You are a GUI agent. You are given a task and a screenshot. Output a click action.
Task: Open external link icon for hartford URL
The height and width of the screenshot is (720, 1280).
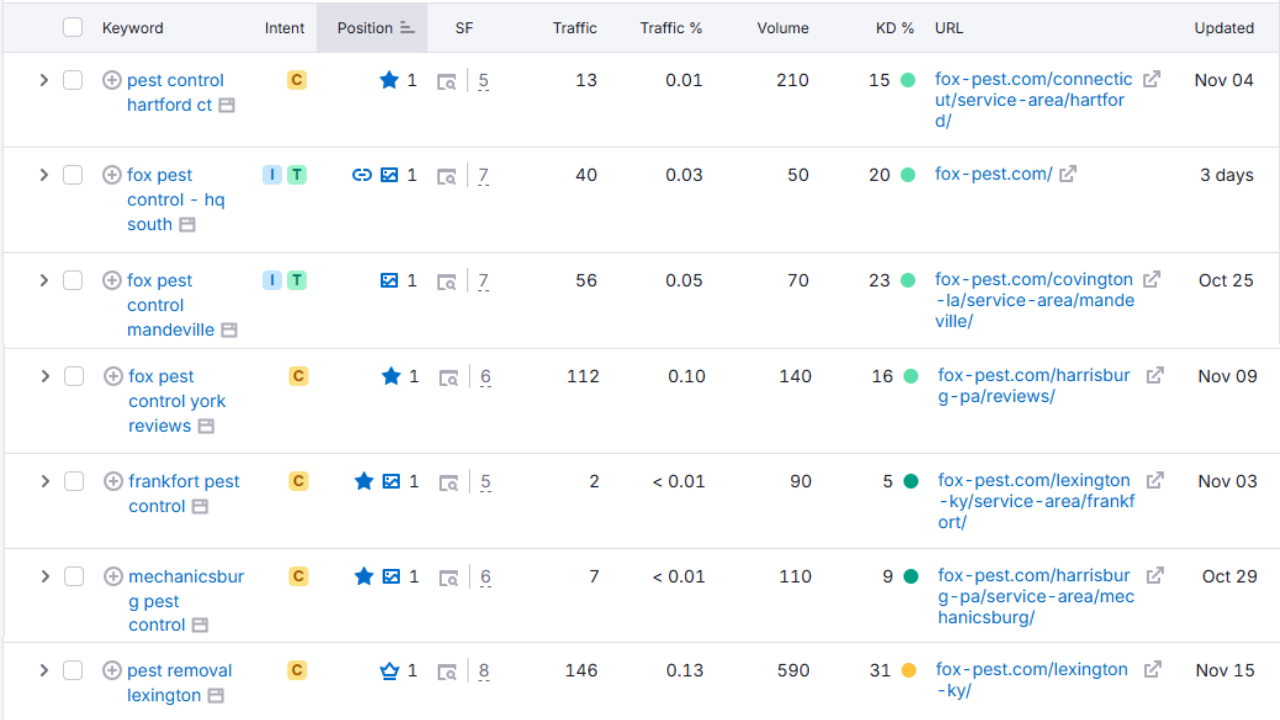click(1152, 79)
